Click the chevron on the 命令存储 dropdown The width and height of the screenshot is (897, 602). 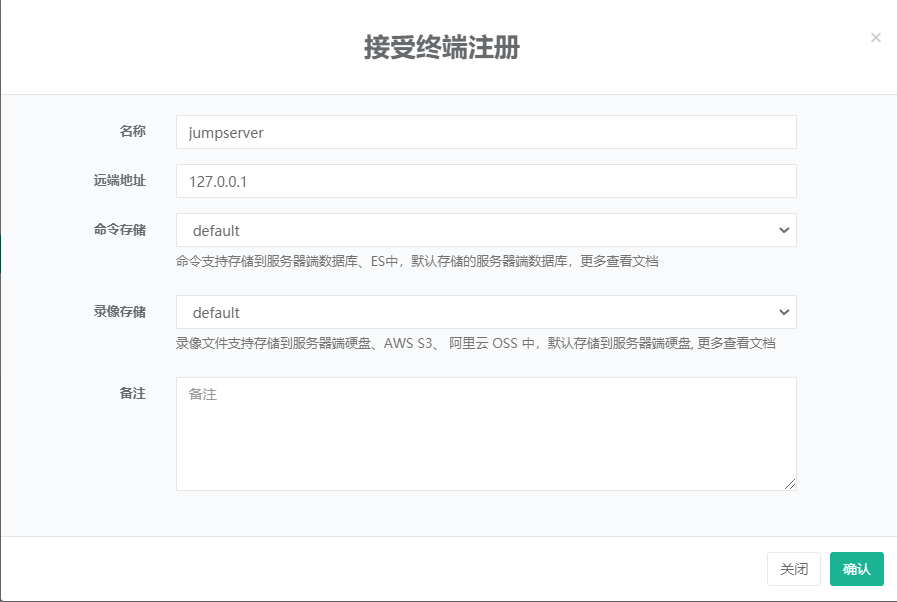tap(785, 229)
